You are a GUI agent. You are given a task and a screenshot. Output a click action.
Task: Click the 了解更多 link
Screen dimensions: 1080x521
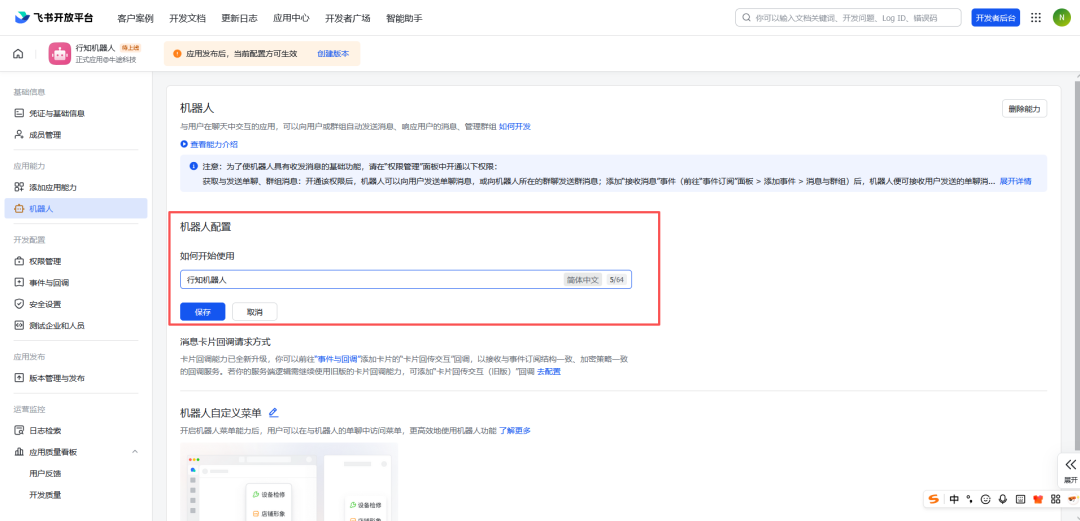515,431
